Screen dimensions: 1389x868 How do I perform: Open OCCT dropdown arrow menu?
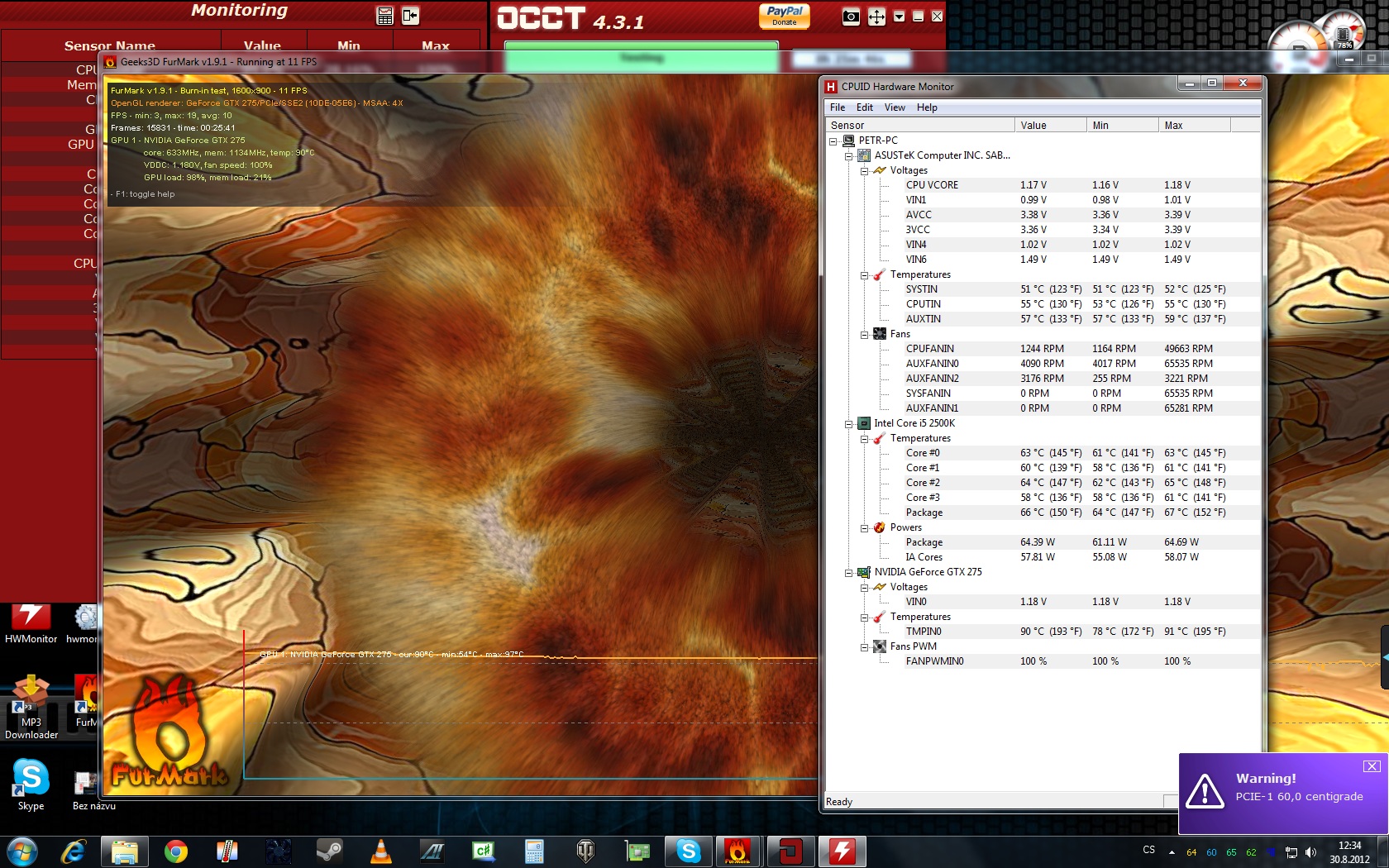(899, 17)
